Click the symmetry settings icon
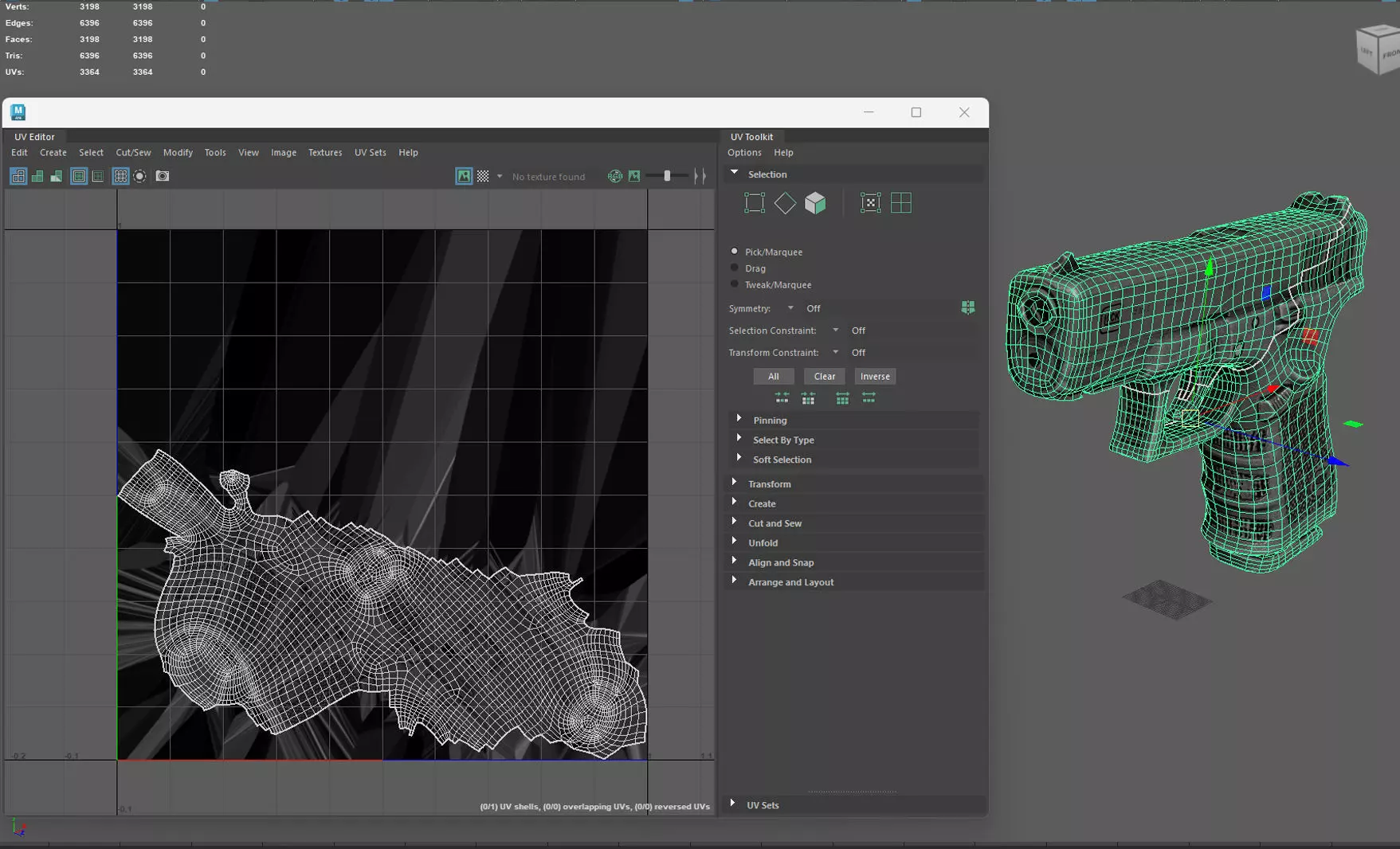This screenshot has height=849, width=1400. coord(967,308)
